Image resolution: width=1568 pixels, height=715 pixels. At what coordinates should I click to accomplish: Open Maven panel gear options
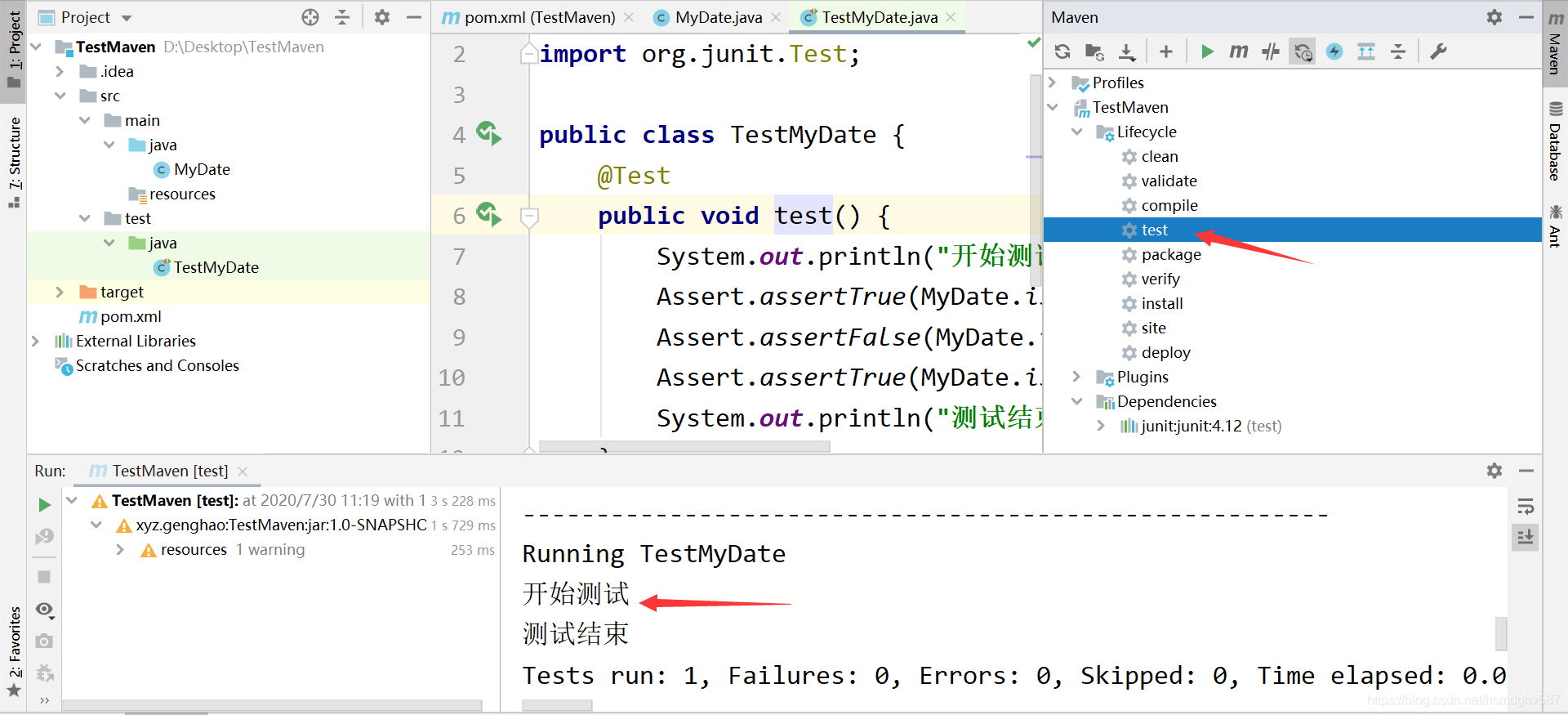point(1494,17)
